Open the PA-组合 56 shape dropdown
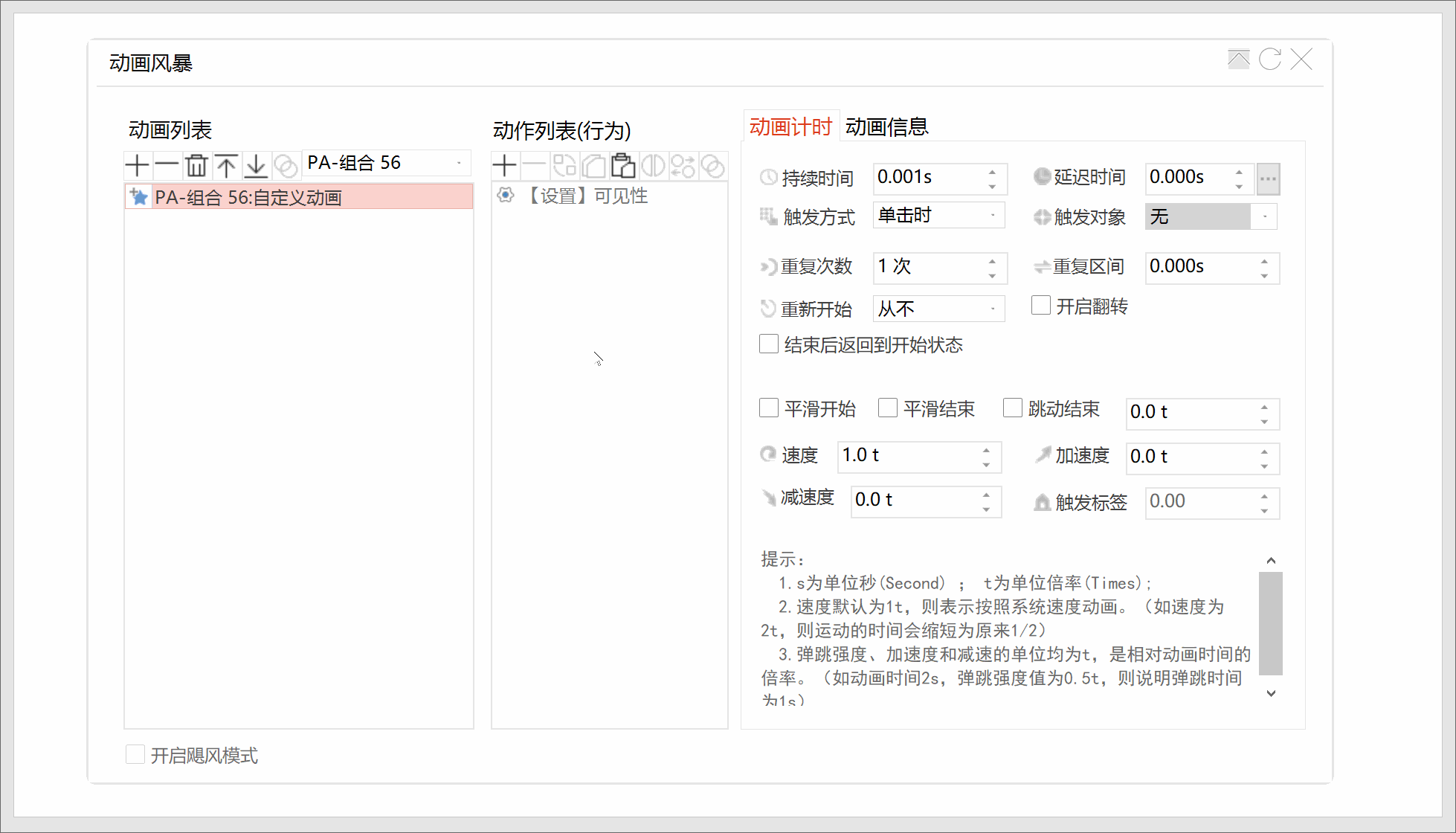 coord(387,163)
